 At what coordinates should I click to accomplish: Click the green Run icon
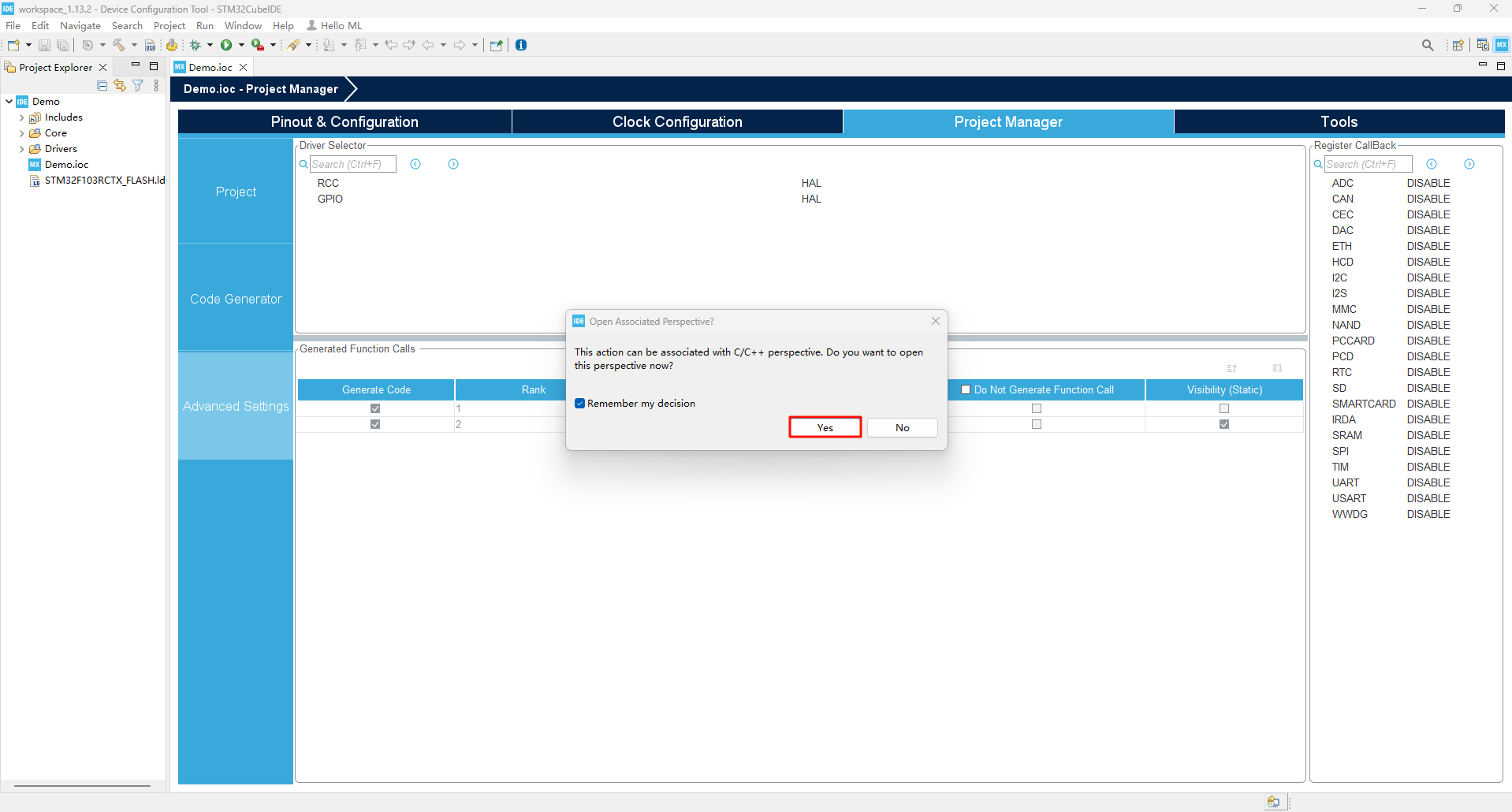click(x=226, y=45)
